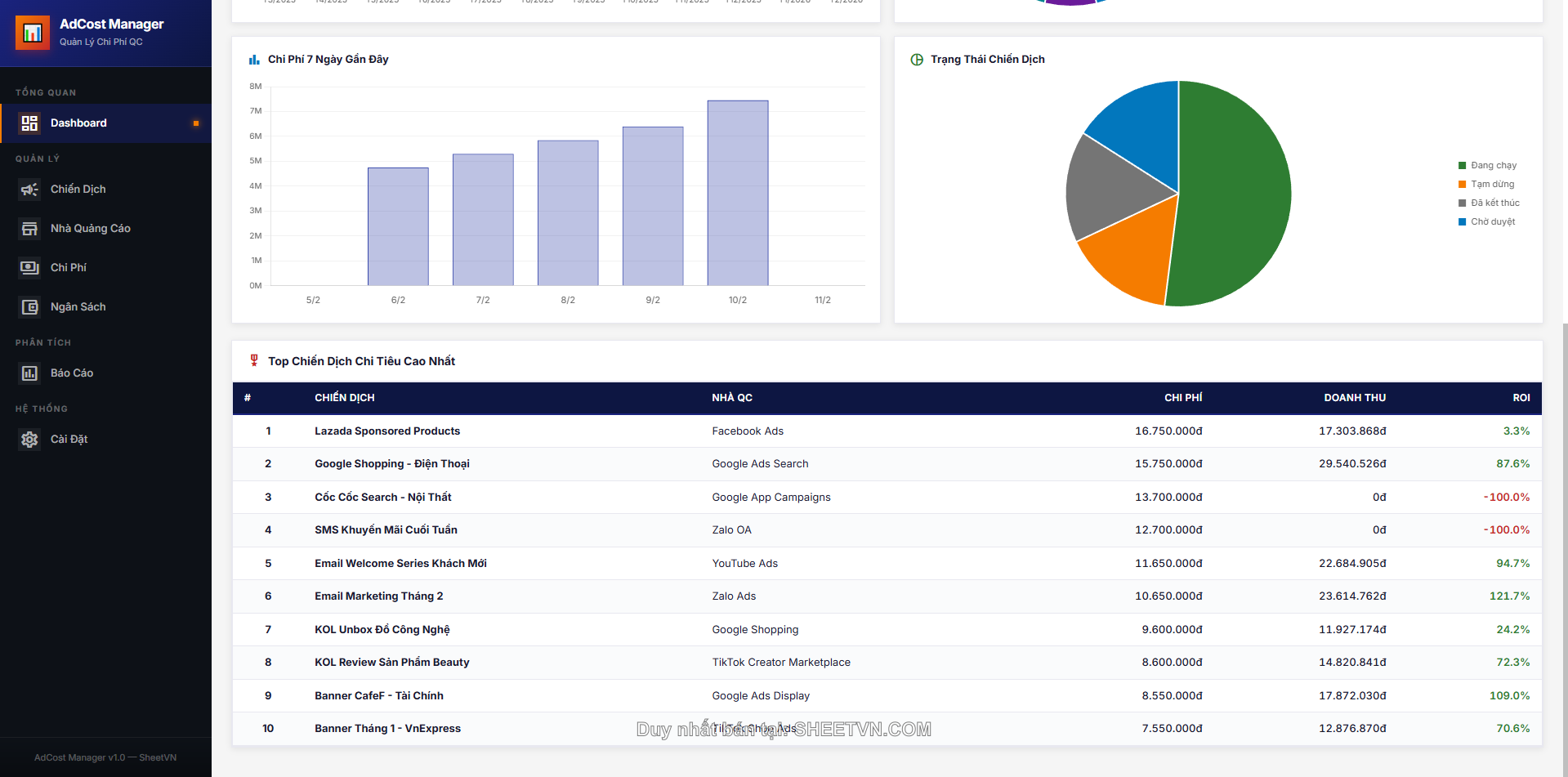
Task: Open the Lazada Sponsored Products campaign
Action: tap(386, 431)
